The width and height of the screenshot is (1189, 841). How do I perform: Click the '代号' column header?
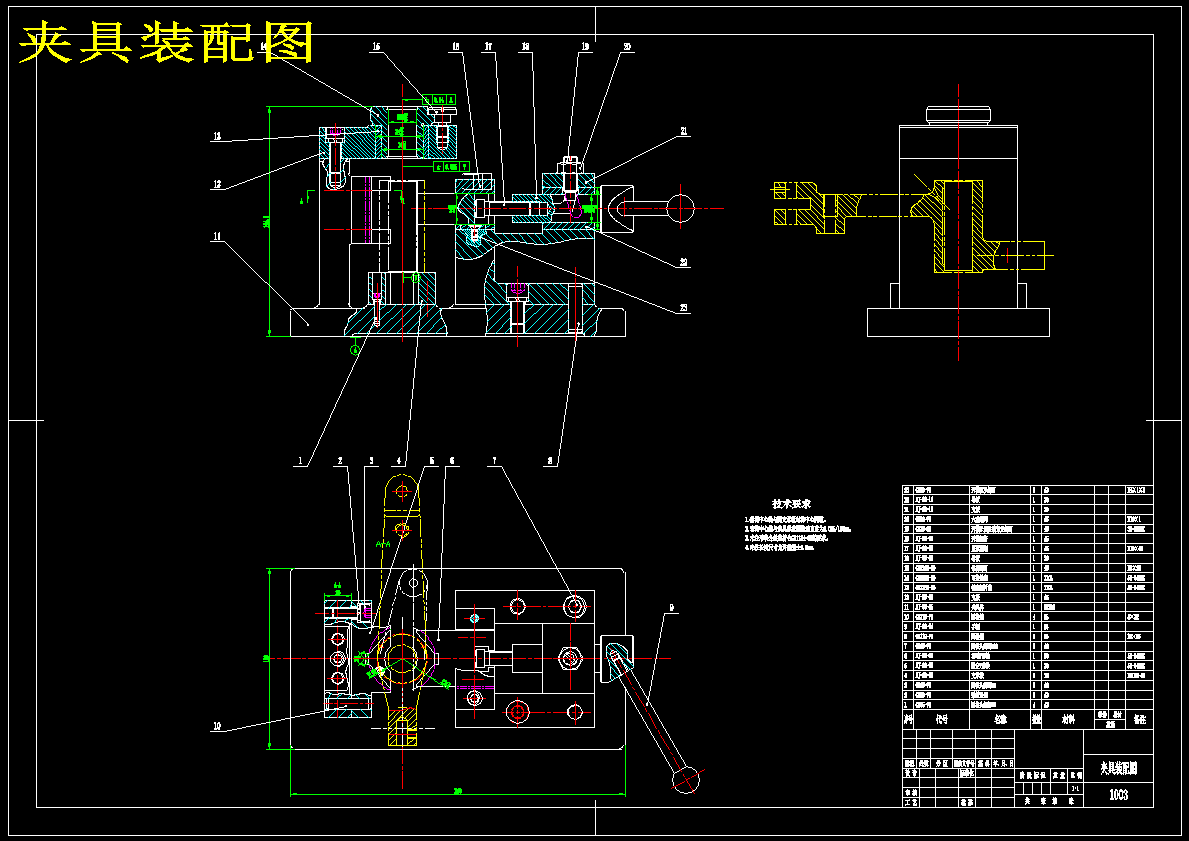tap(942, 719)
